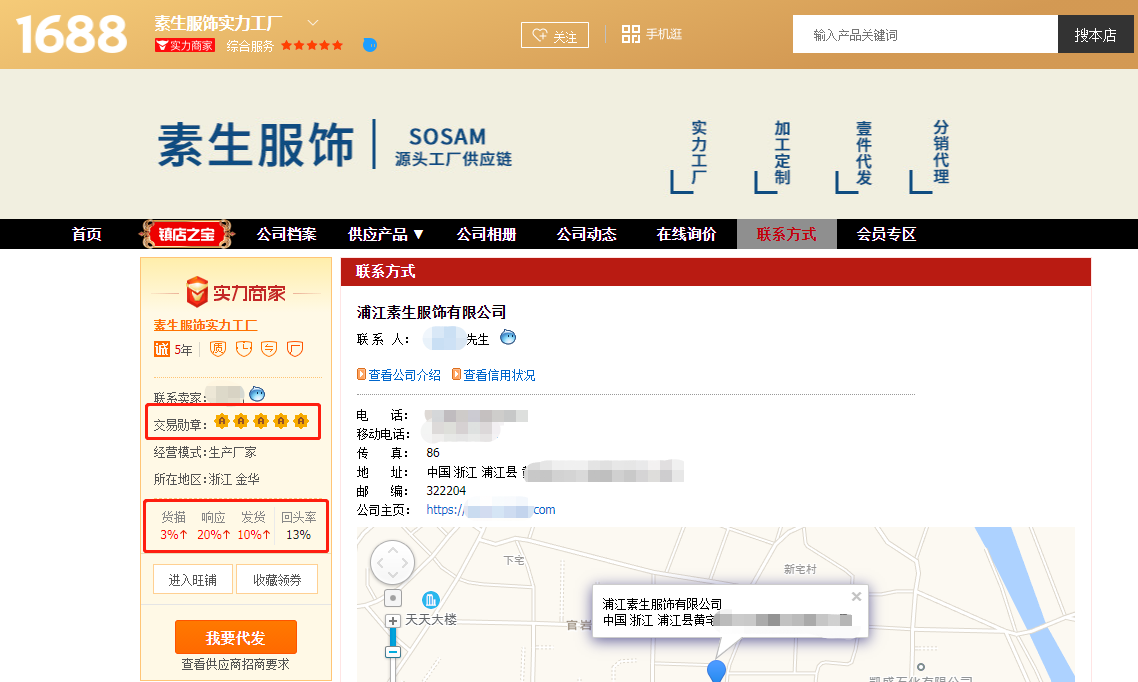The image size is (1138, 682).
Task: Select the 联系方式 tab
Action: click(787, 234)
